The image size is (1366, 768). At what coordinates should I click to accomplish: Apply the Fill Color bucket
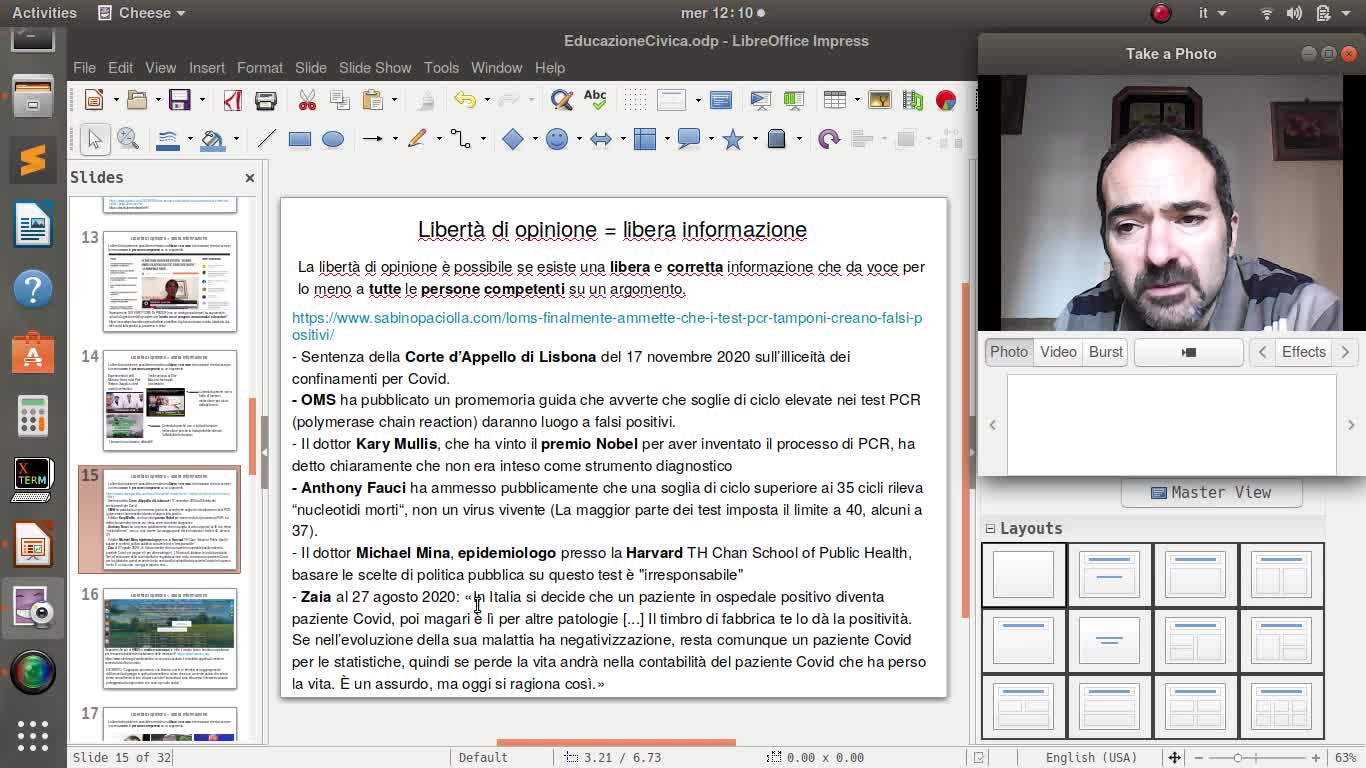(213, 139)
